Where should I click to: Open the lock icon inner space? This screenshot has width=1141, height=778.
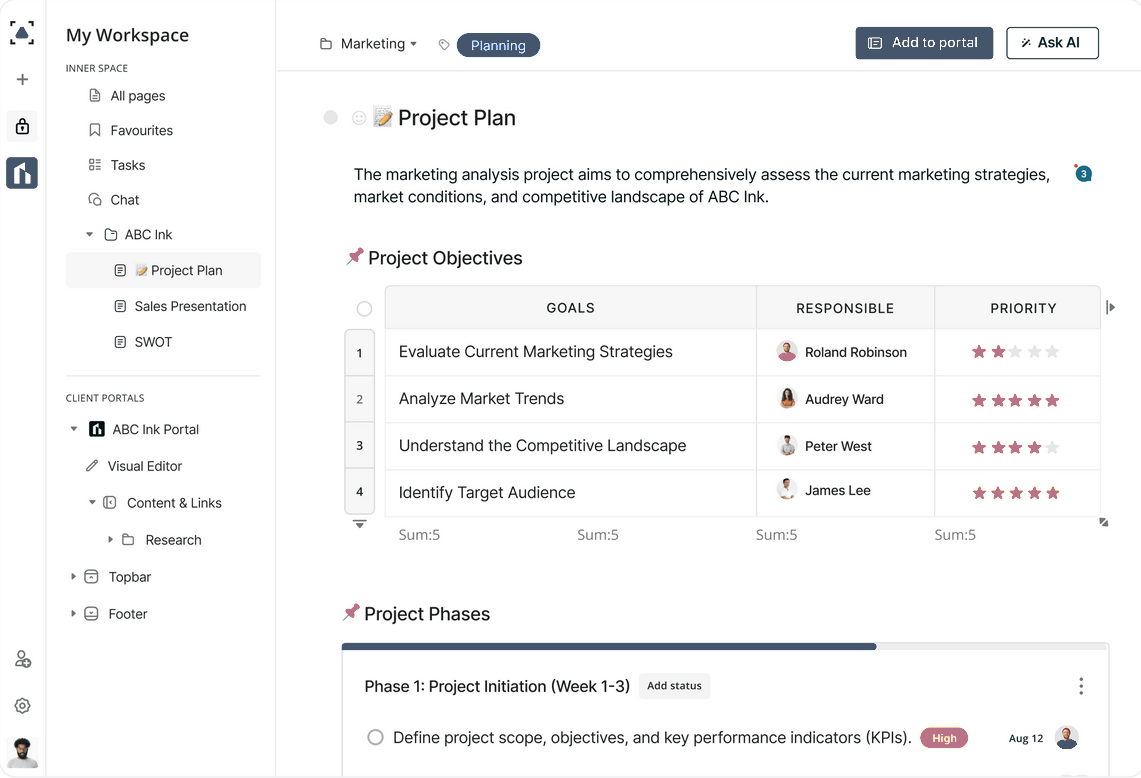22,127
